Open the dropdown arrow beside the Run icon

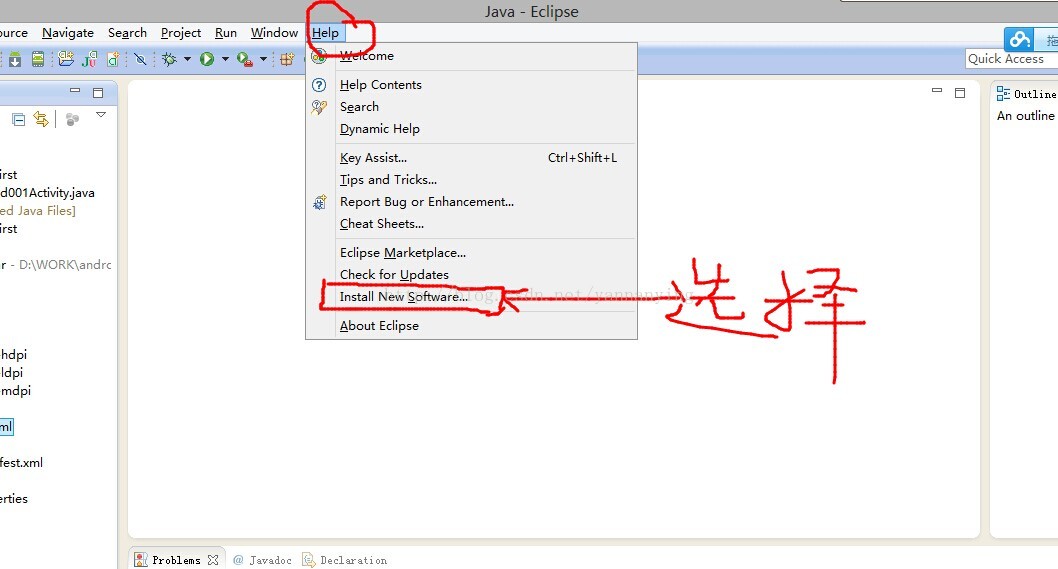225,59
